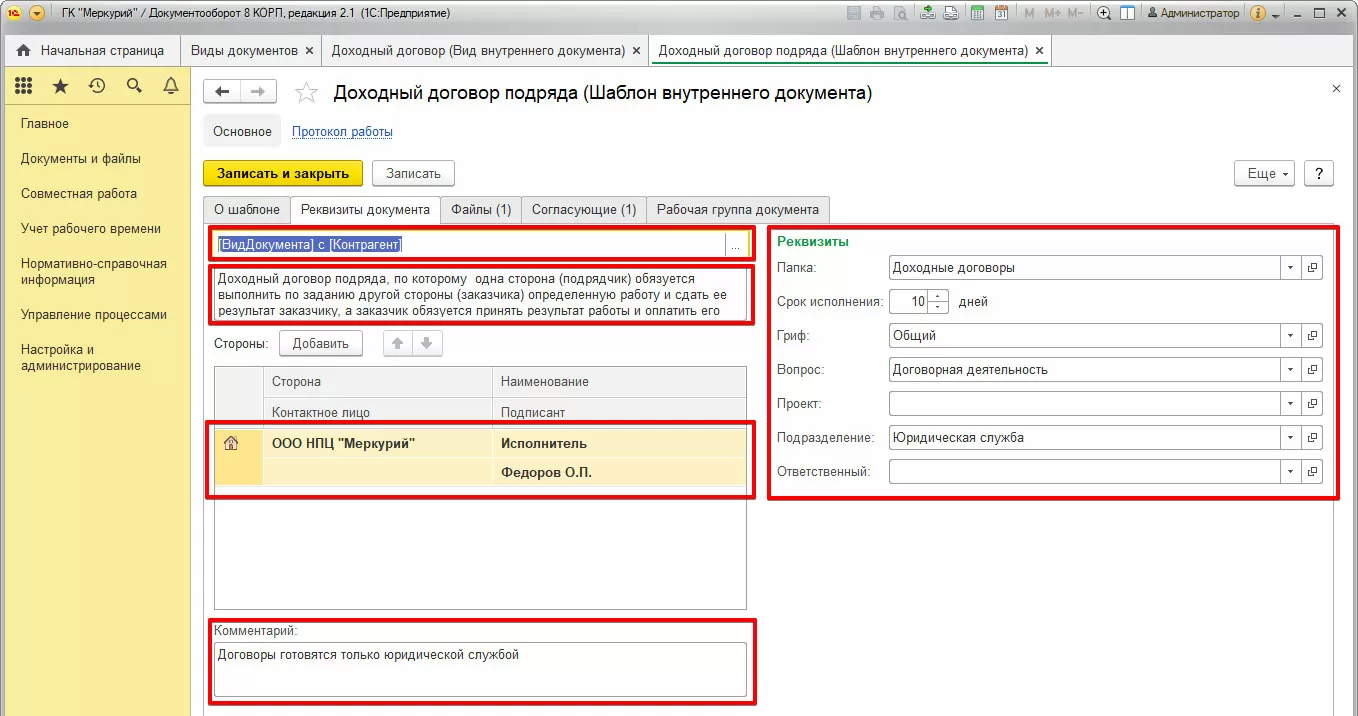
Task: Add the document to favorites with the star outline
Action: click(x=306, y=93)
